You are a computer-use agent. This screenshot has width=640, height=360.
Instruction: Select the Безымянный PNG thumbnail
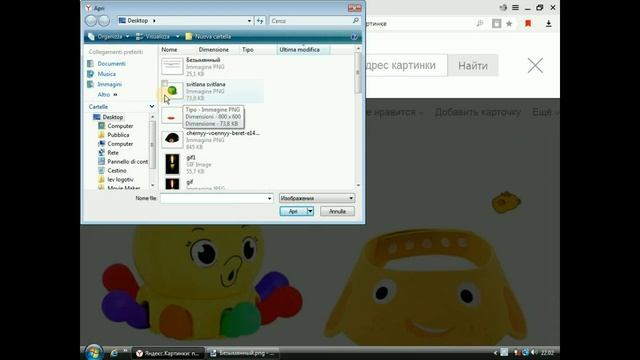pos(172,67)
